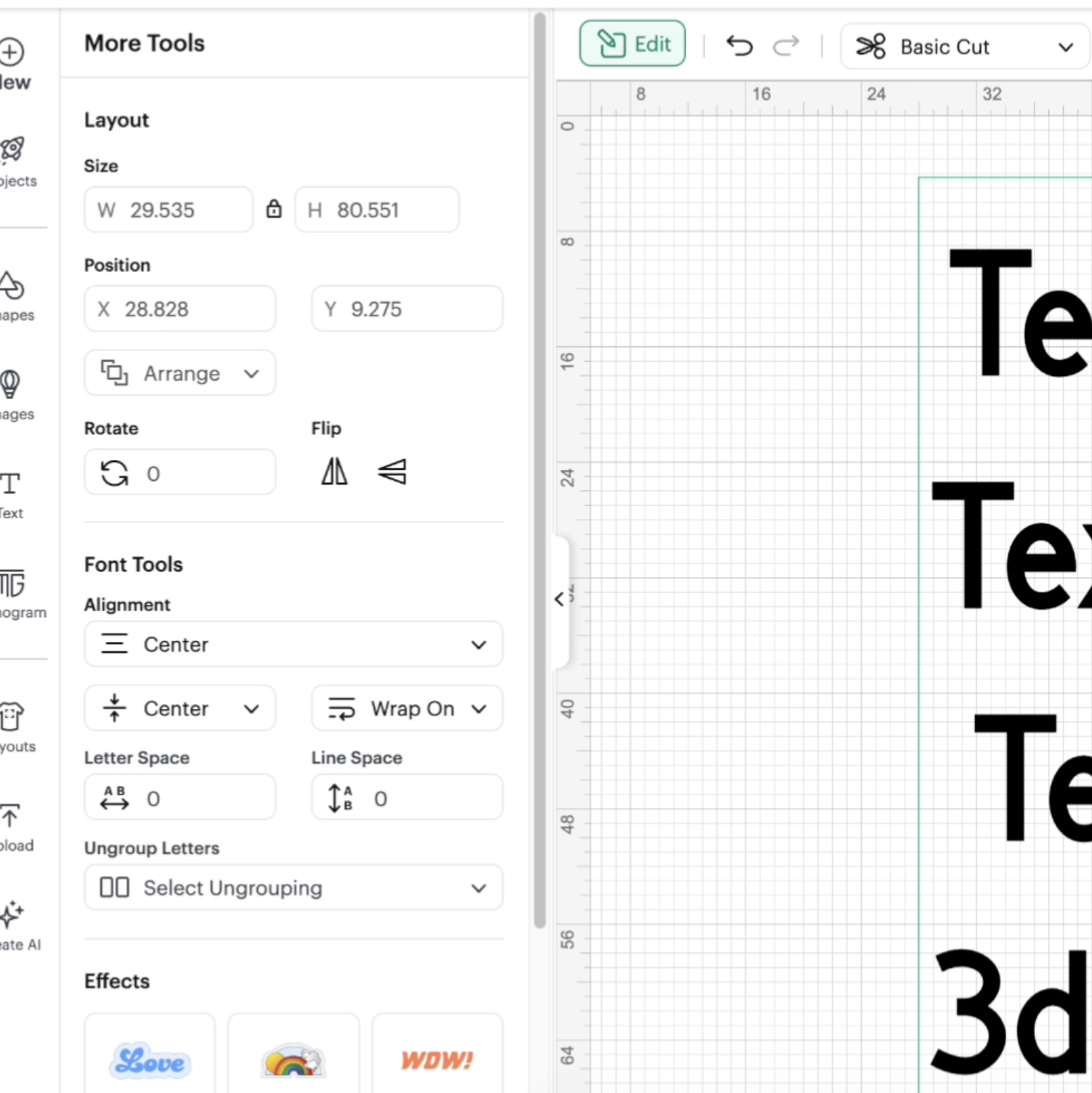Open the Monogram sidebar tool
The width and height of the screenshot is (1092, 1093).
pyautogui.click(x=15, y=593)
